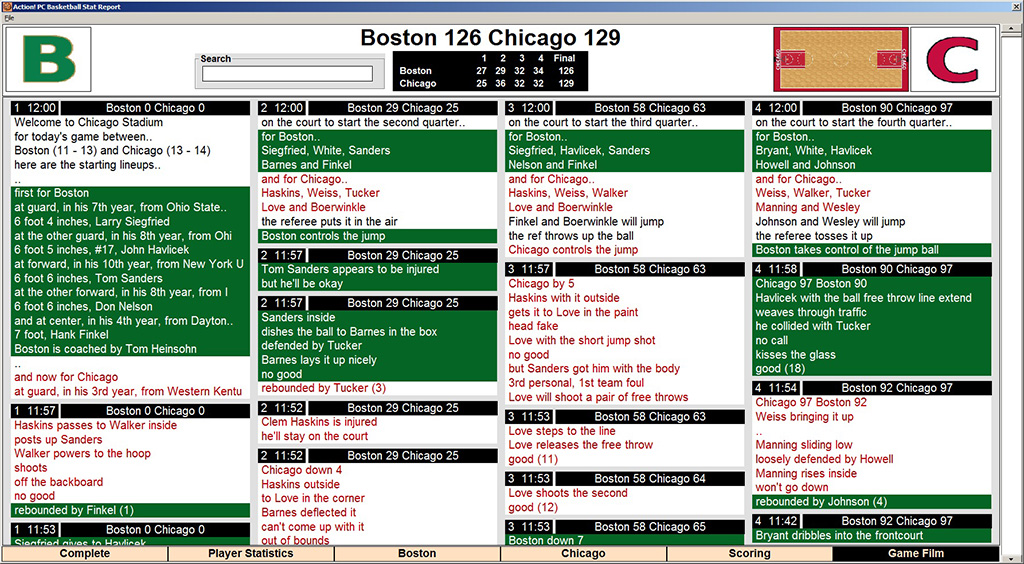Select the Chicago tab at bottom
The height and width of the screenshot is (564, 1024).
point(583,553)
